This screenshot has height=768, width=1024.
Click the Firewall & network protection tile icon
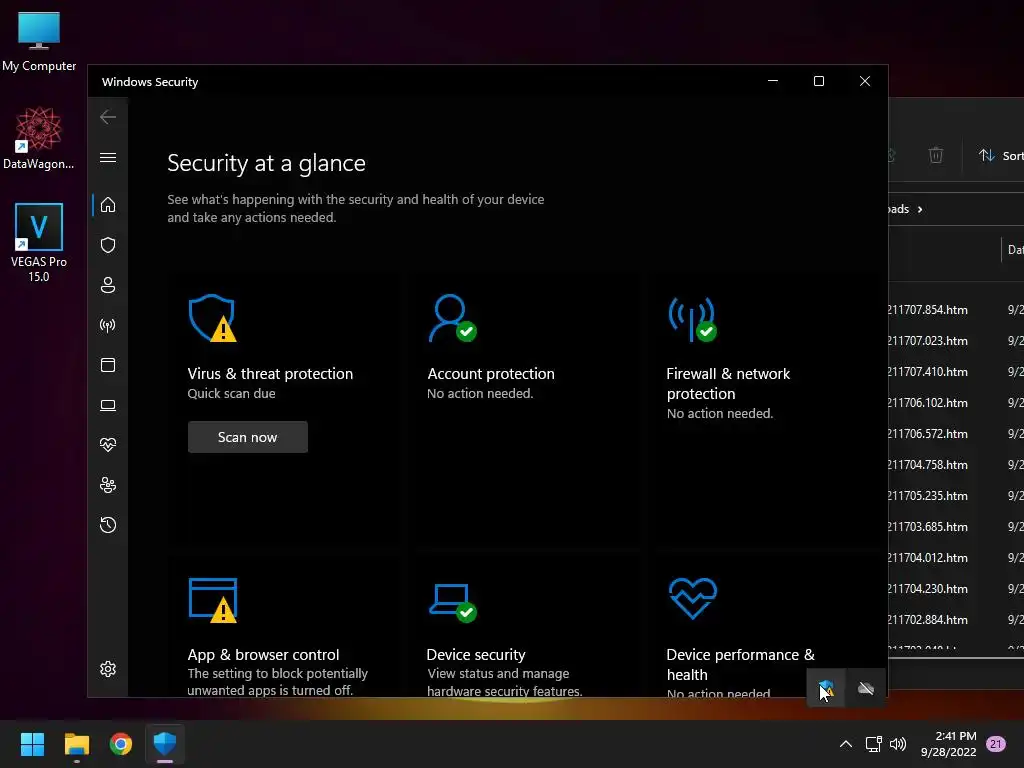click(692, 319)
